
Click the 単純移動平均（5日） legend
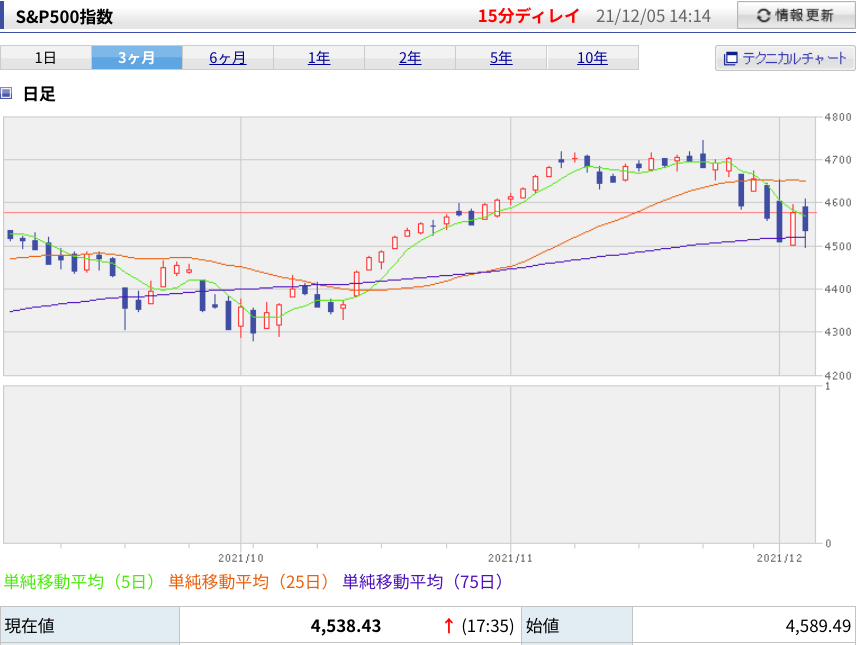79,582
